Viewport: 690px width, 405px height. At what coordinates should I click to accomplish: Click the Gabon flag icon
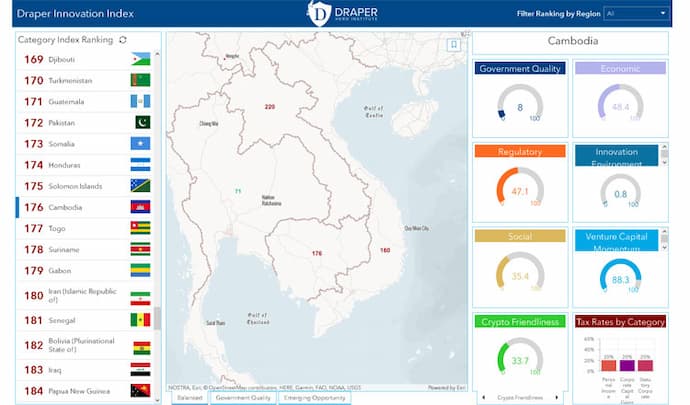(x=140, y=270)
